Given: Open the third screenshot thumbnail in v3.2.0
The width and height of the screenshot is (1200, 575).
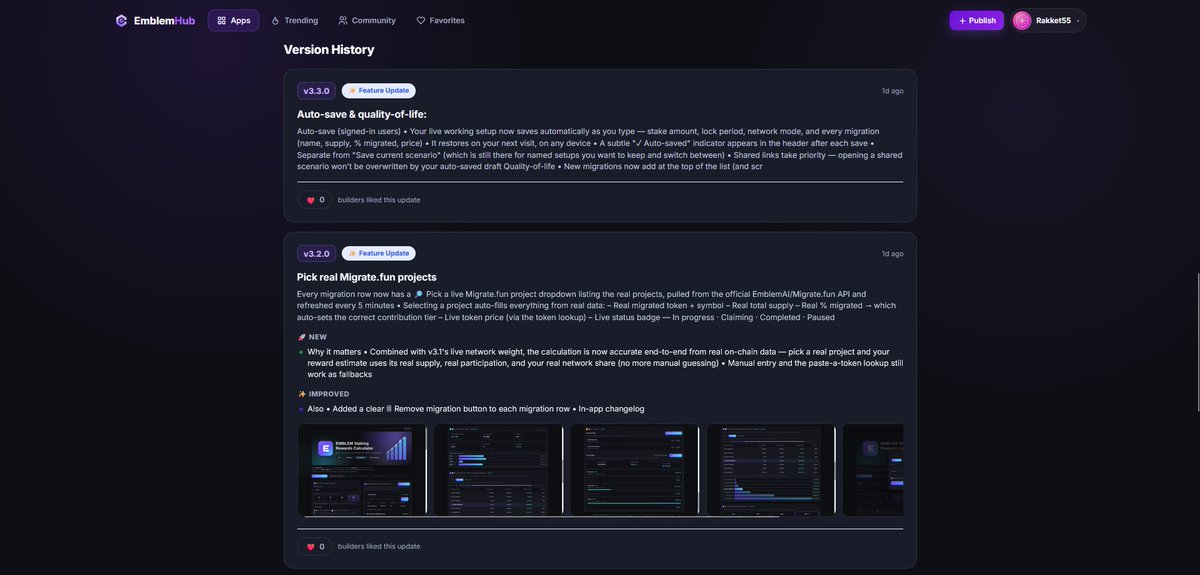Looking at the screenshot, I should click(634, 470).
